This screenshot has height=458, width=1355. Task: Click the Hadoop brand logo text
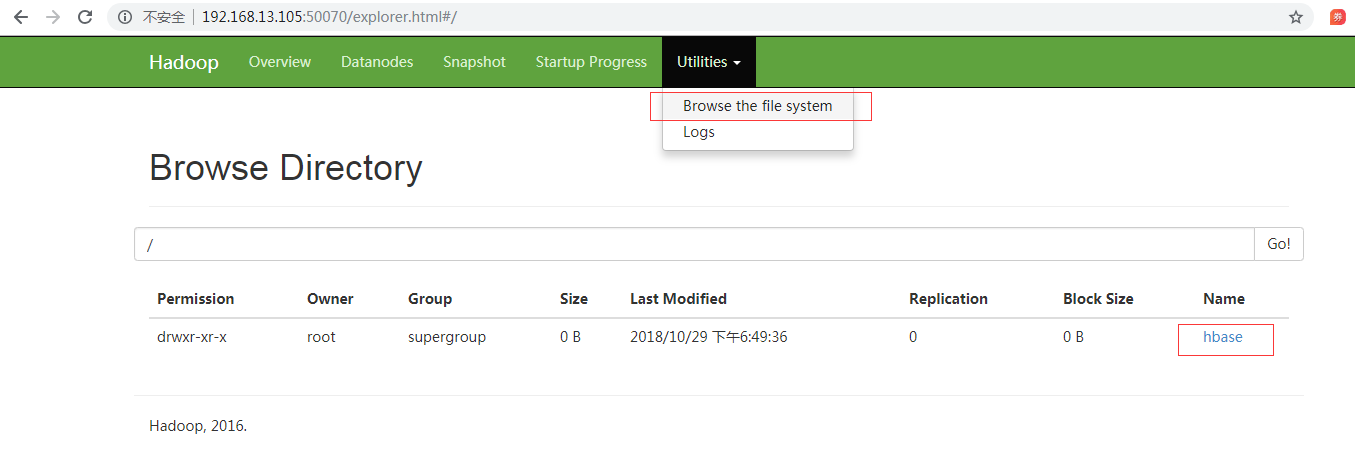pyautogui.click(x=184, y=62)
